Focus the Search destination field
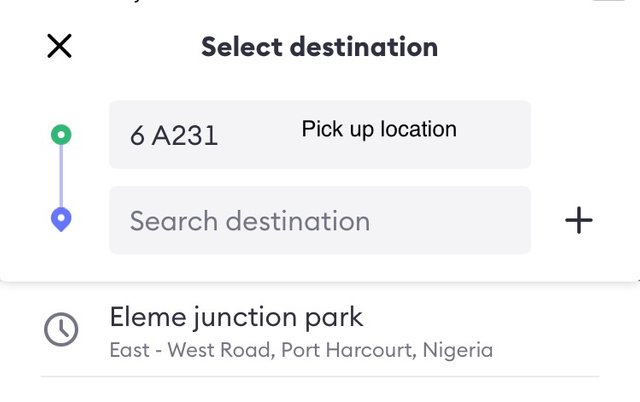This screenshot has width=640, height=402. [320, 220]
